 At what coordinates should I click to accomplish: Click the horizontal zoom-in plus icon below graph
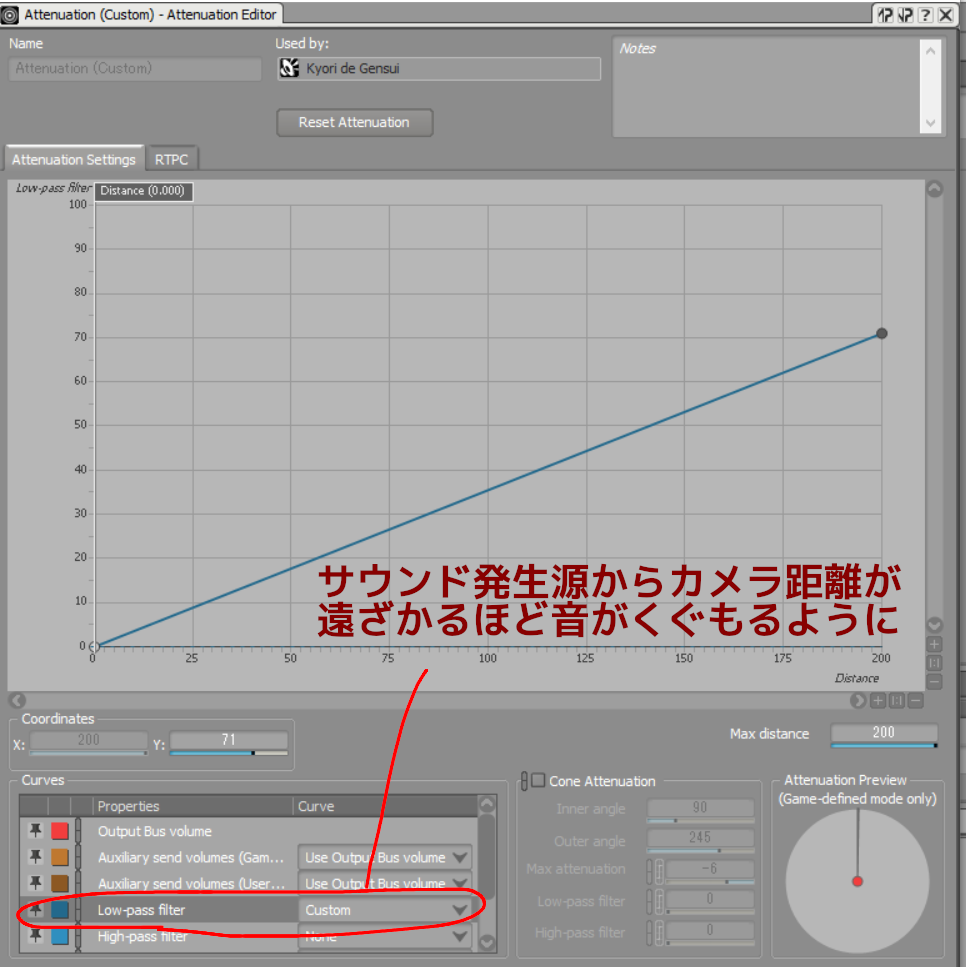tap(878, 701)
